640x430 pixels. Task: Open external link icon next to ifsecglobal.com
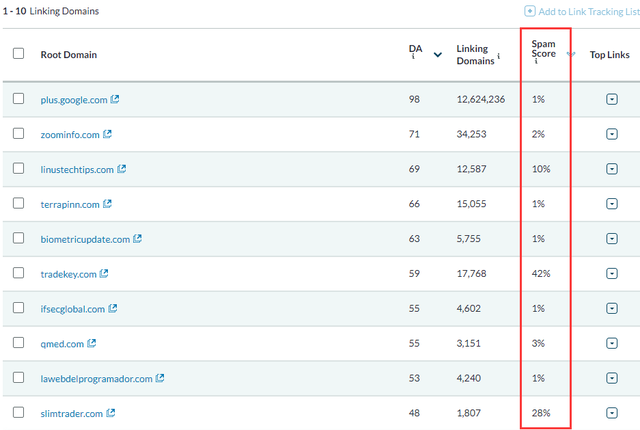[x=113, y=308]
